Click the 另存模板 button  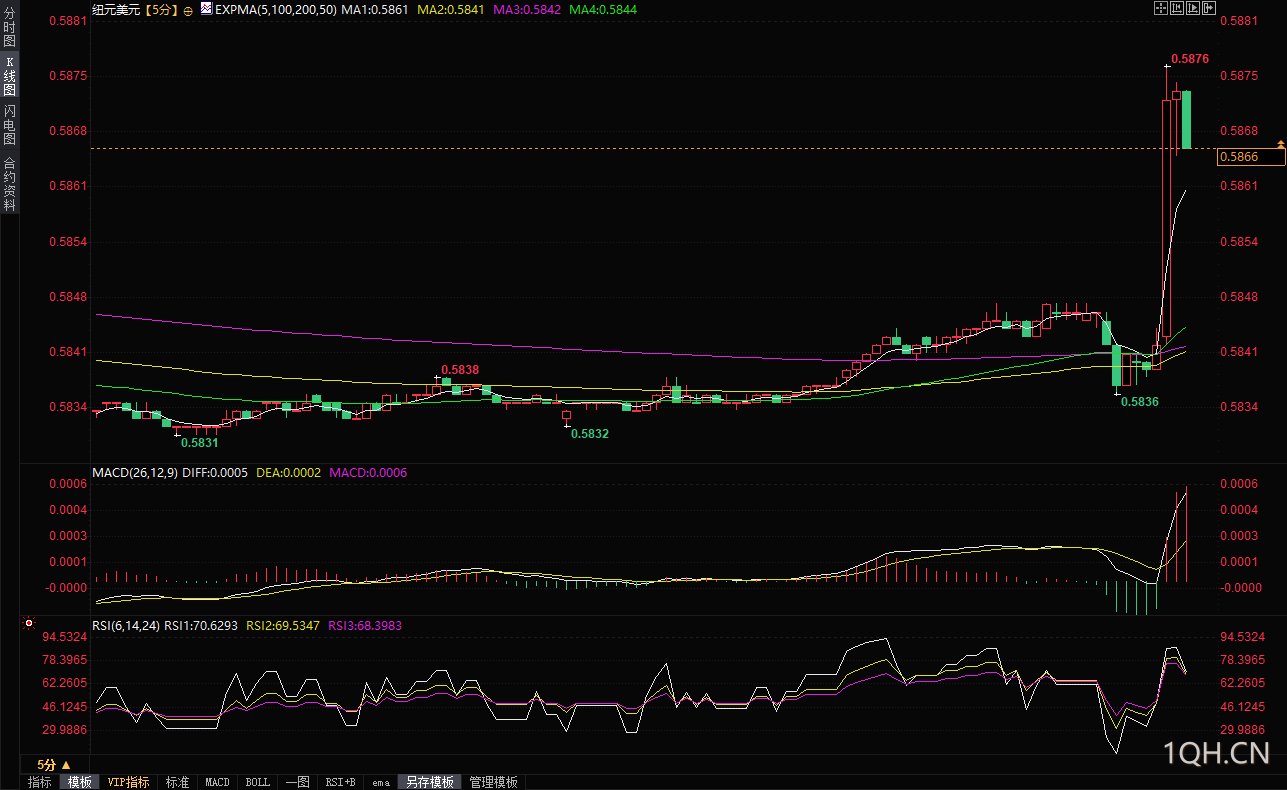(x=430, y=782)
